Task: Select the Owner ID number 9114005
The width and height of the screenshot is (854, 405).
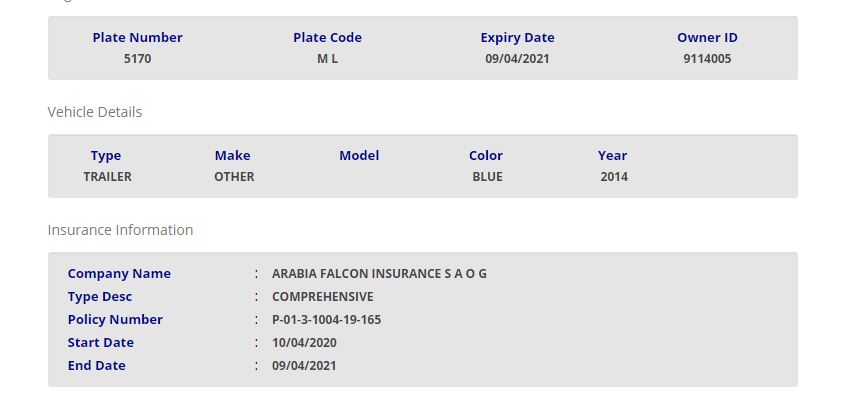Action: 707,59
